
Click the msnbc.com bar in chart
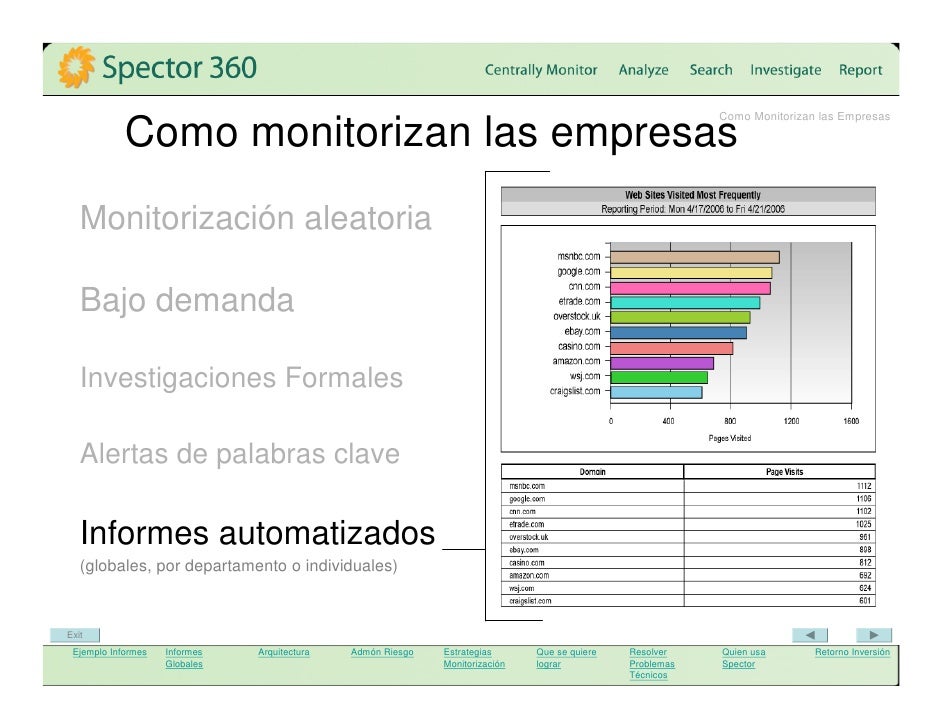(695, 258)
